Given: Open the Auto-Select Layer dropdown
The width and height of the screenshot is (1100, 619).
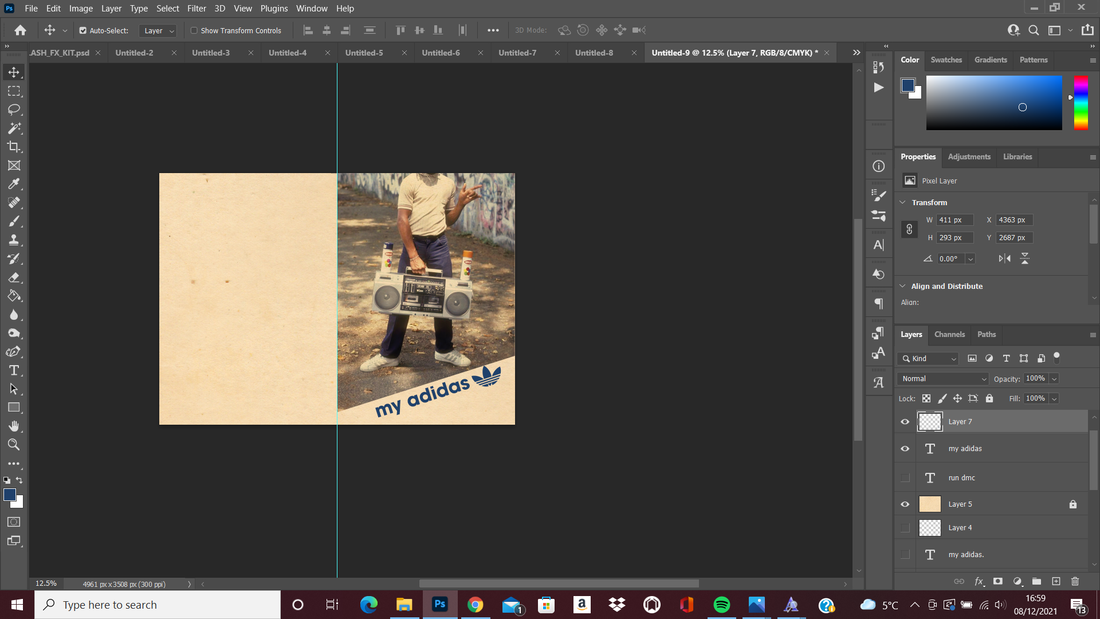Looking at the screenshot, I should pyautogui.click(x=157, y=31).
